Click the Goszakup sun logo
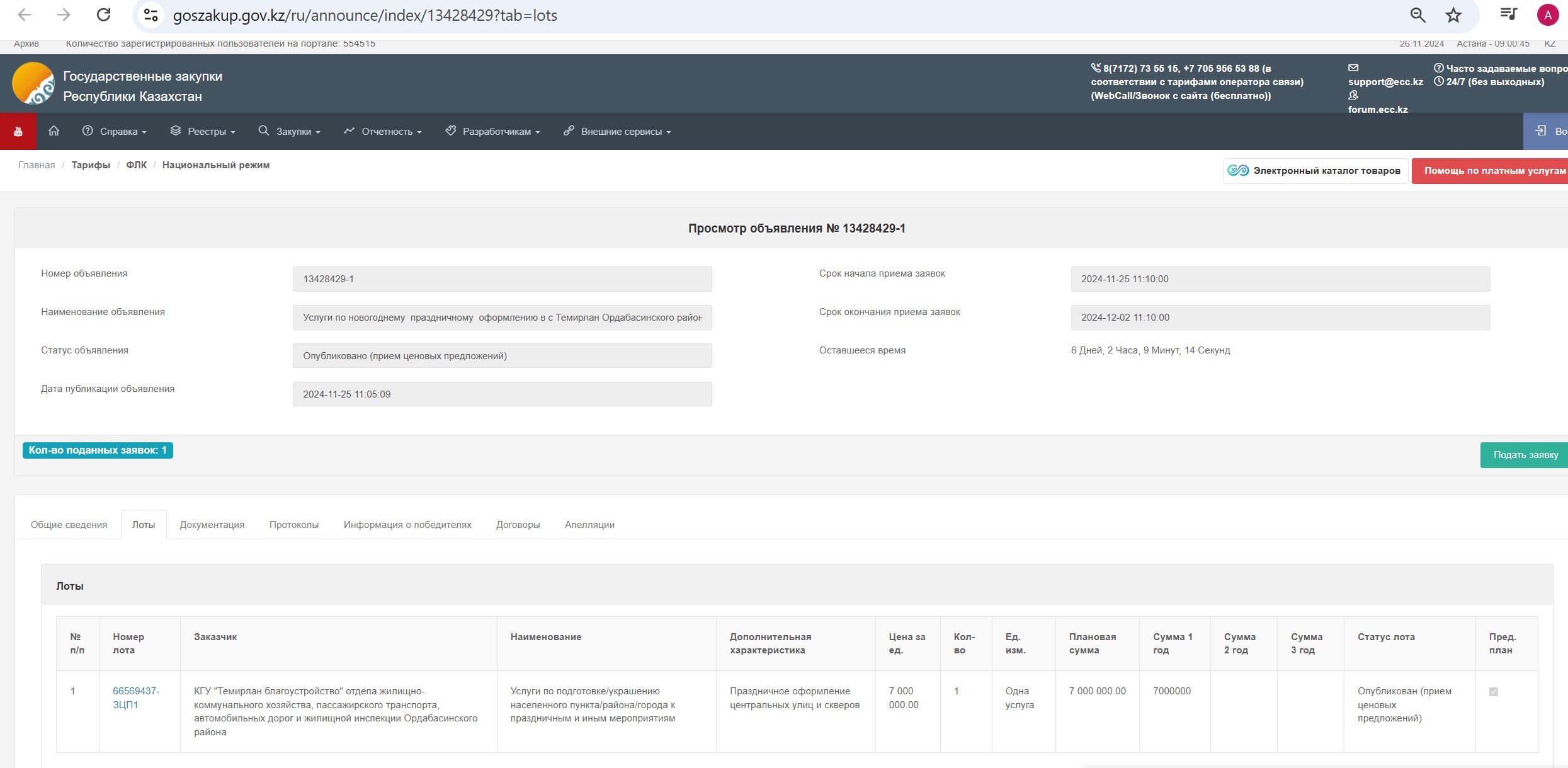Screen dimensions: 1568x768 (x=33, y=83)
